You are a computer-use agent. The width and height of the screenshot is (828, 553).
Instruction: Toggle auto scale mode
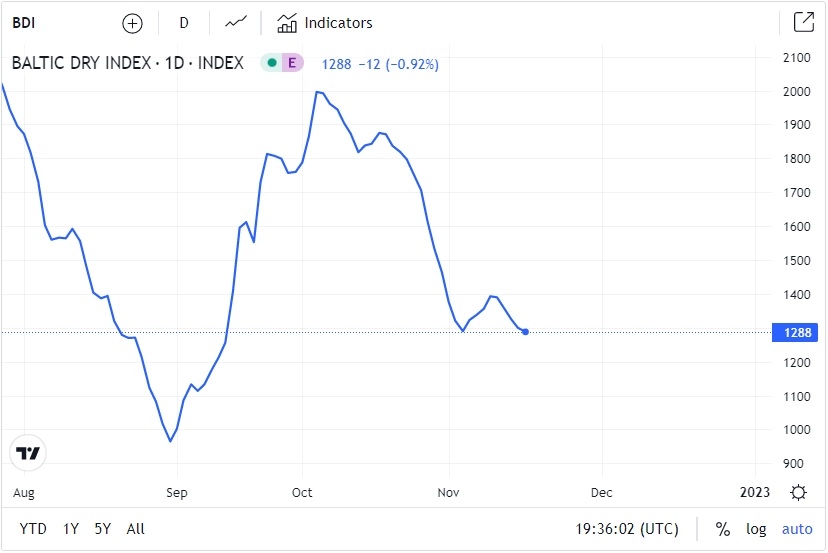pyautogui.click(x=797, y=529)
